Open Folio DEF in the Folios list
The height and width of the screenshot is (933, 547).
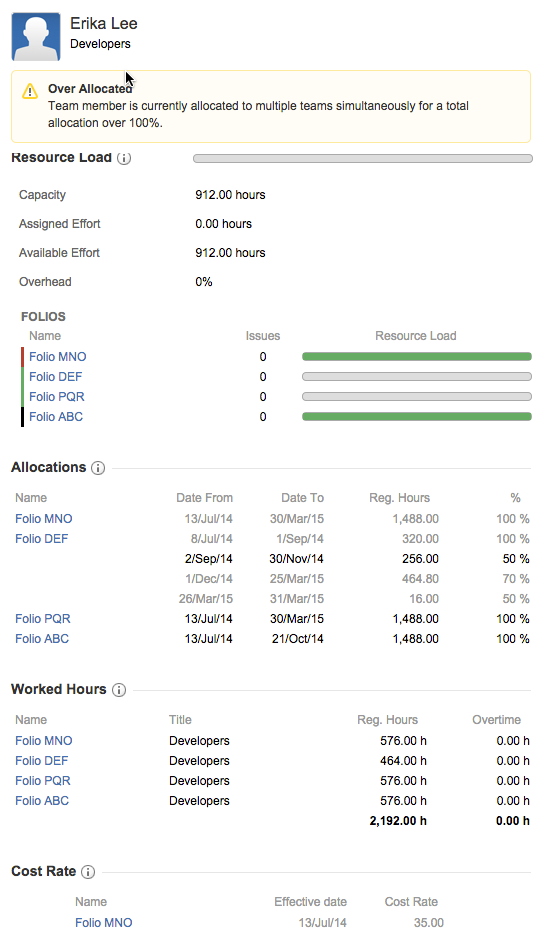(55, 377)
